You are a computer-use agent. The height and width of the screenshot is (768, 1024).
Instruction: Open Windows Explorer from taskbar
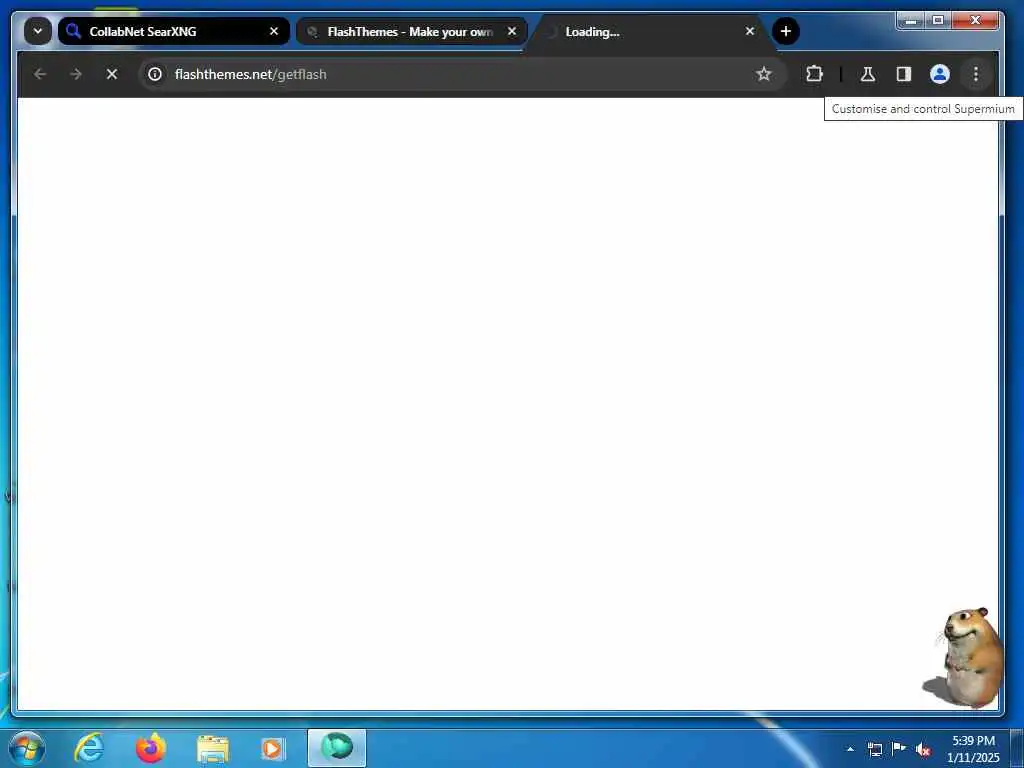click(213, 748)
